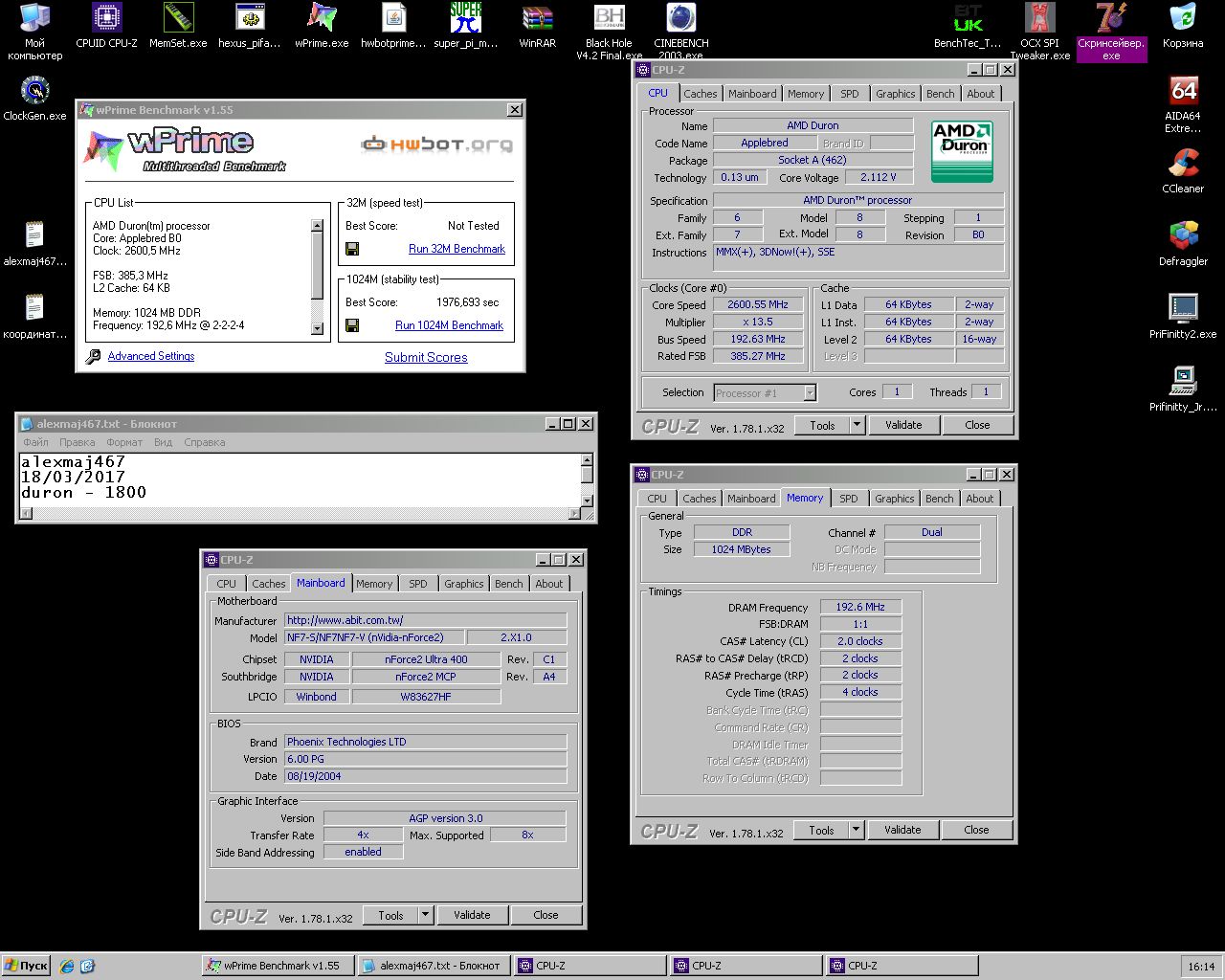Image resolution: width=1225 pixels, height=980 pixels.
Task: Click Validate button in CPU tab window
Action: (903, 425)
